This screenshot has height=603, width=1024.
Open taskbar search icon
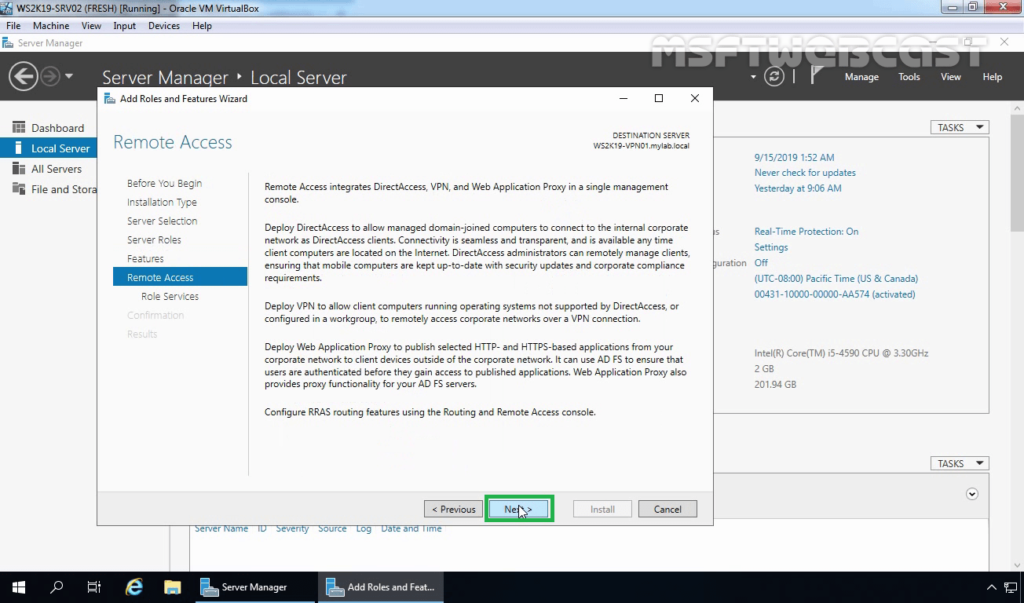(56, 587)
